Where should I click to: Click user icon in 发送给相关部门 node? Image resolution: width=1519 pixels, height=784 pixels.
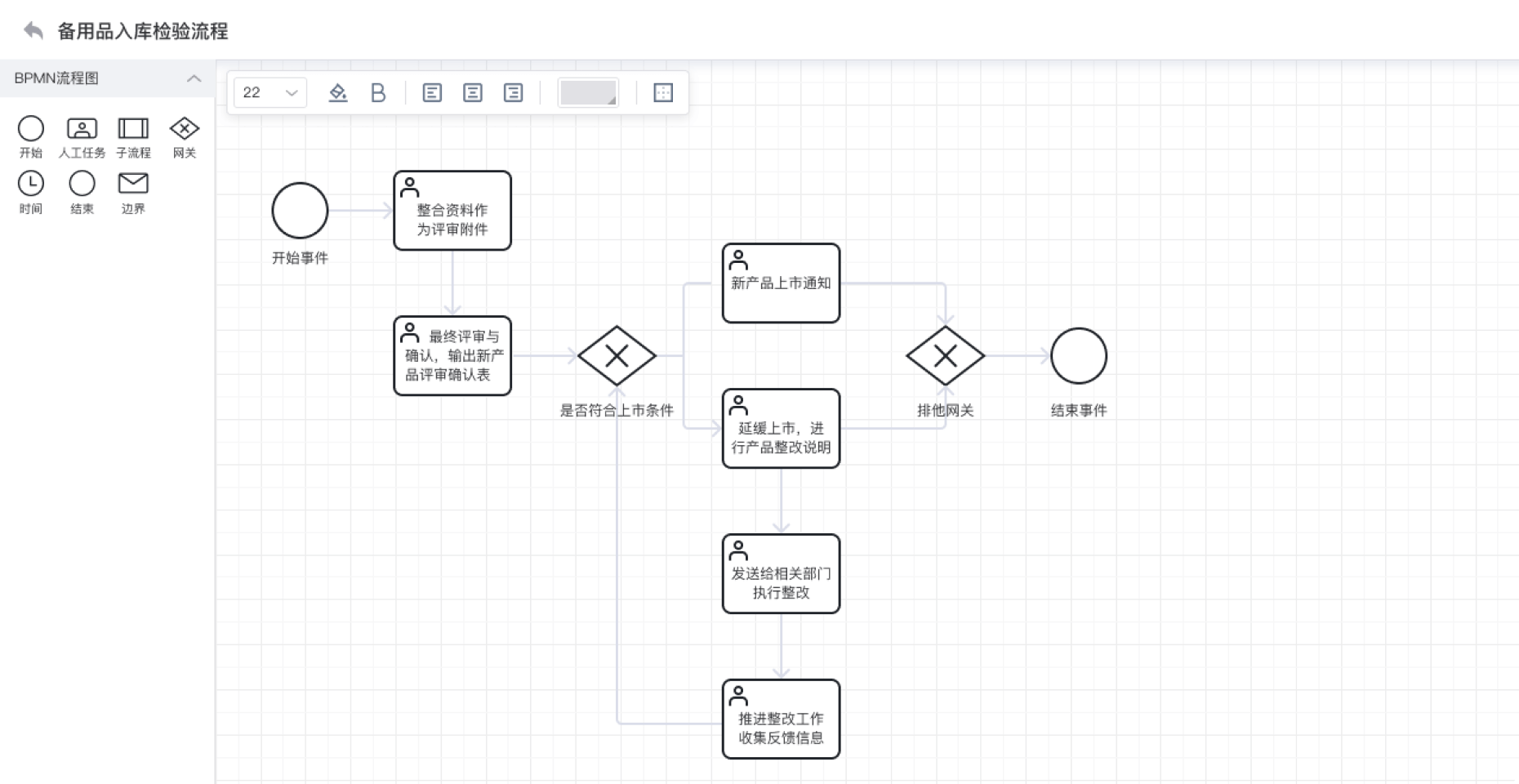(738, 550)
